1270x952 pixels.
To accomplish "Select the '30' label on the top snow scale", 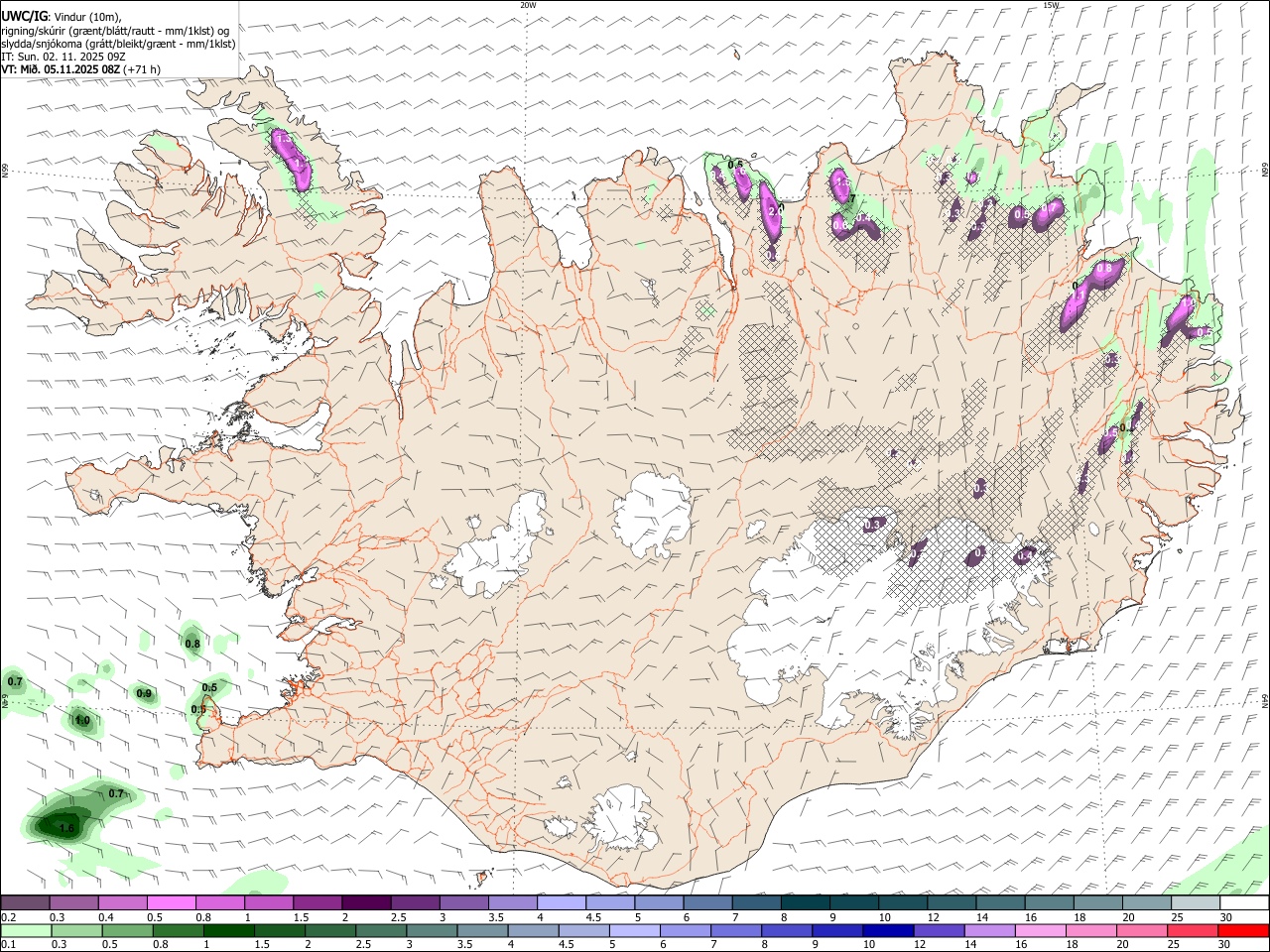I will click(x=1226, y=917).
